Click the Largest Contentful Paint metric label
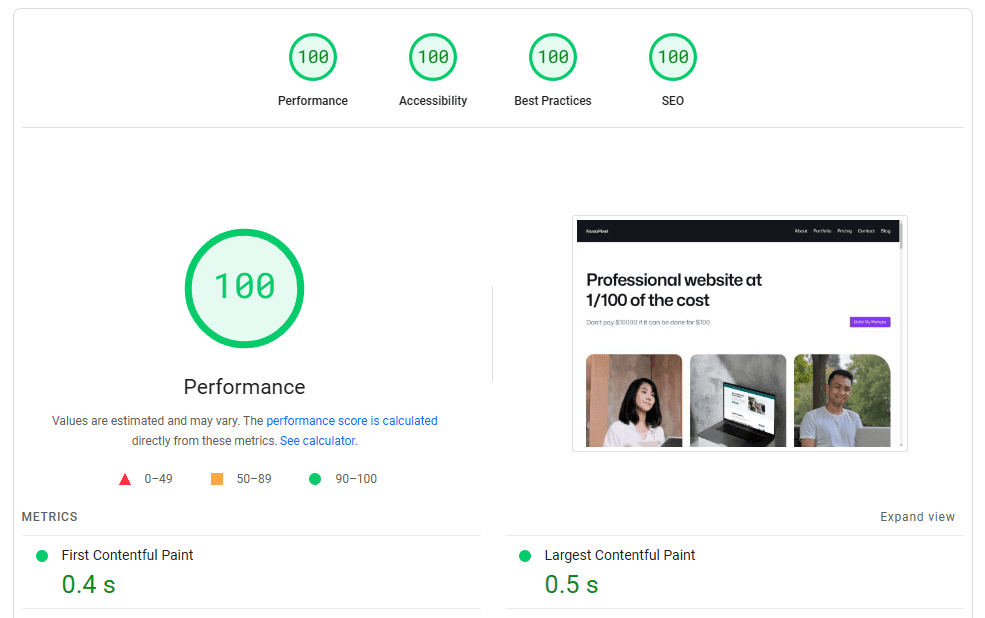The width and height of the screenshot is (985, 618). [619, 555]
